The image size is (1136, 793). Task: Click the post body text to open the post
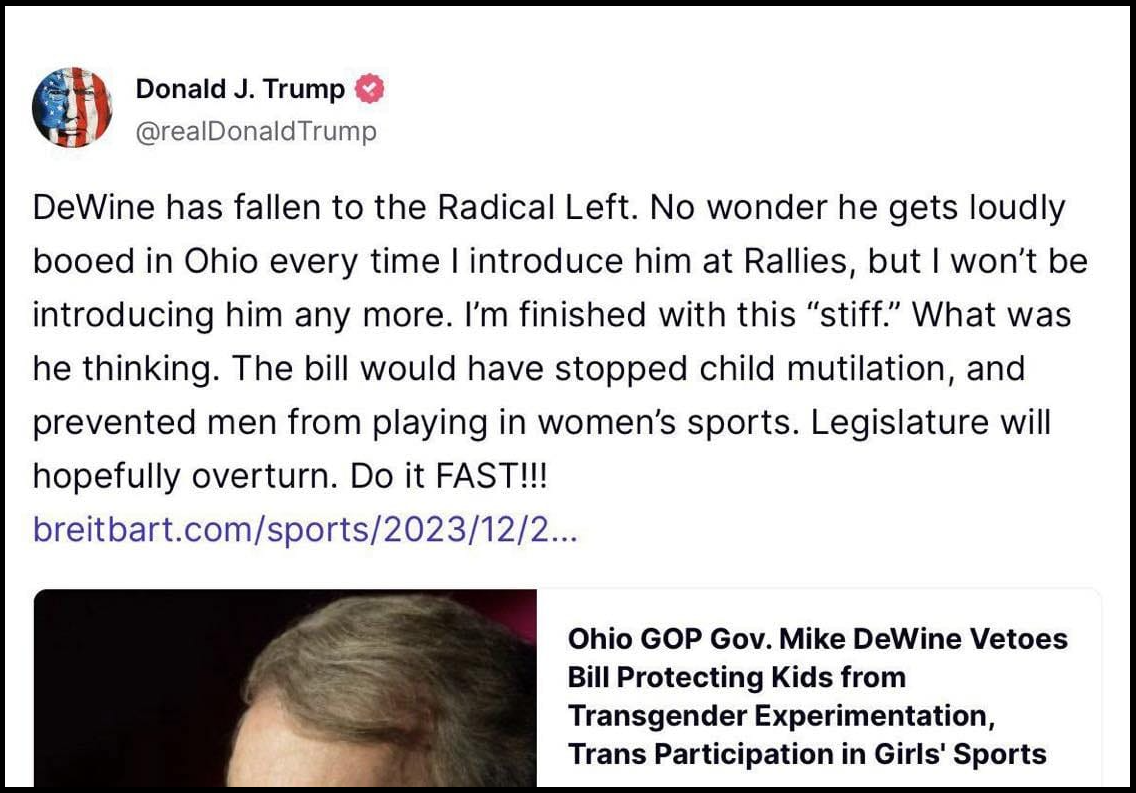click(x=550, y=340)
